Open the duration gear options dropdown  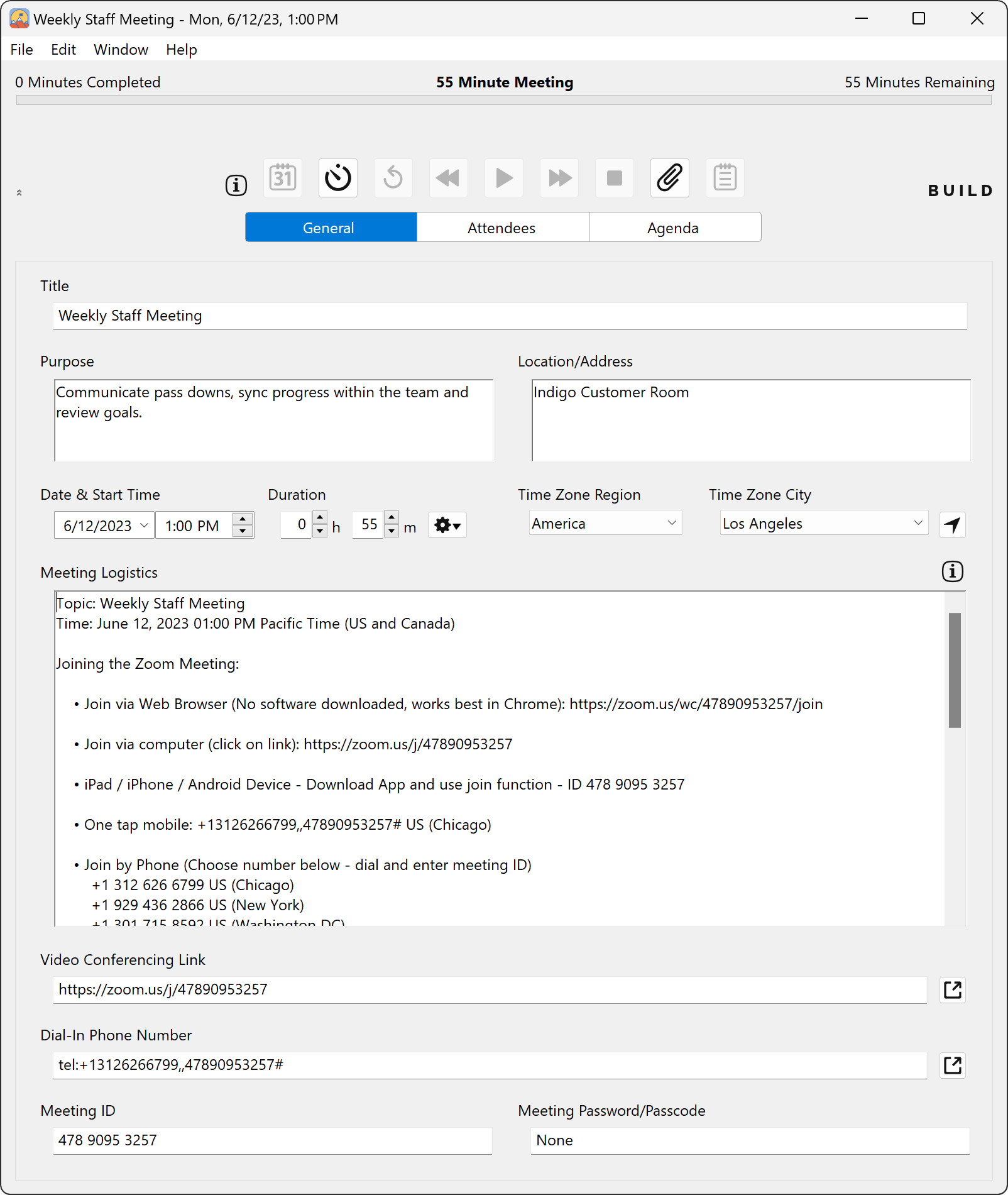tap(447, 525)
